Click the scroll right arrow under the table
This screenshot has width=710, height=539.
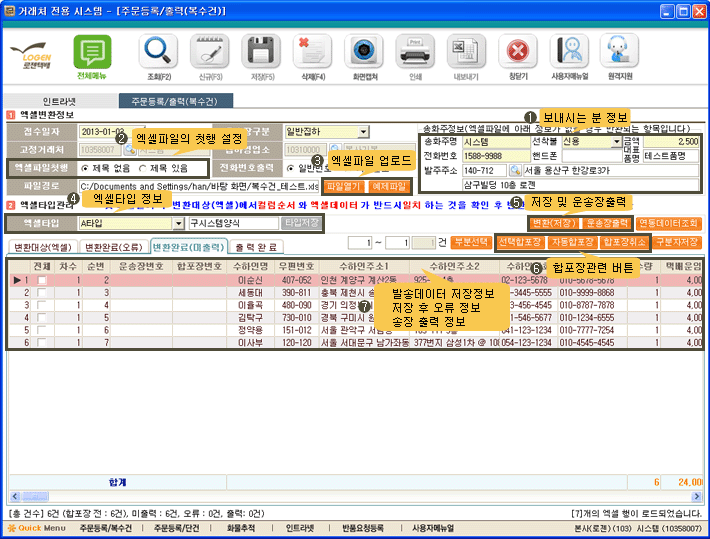coord(696,496)
